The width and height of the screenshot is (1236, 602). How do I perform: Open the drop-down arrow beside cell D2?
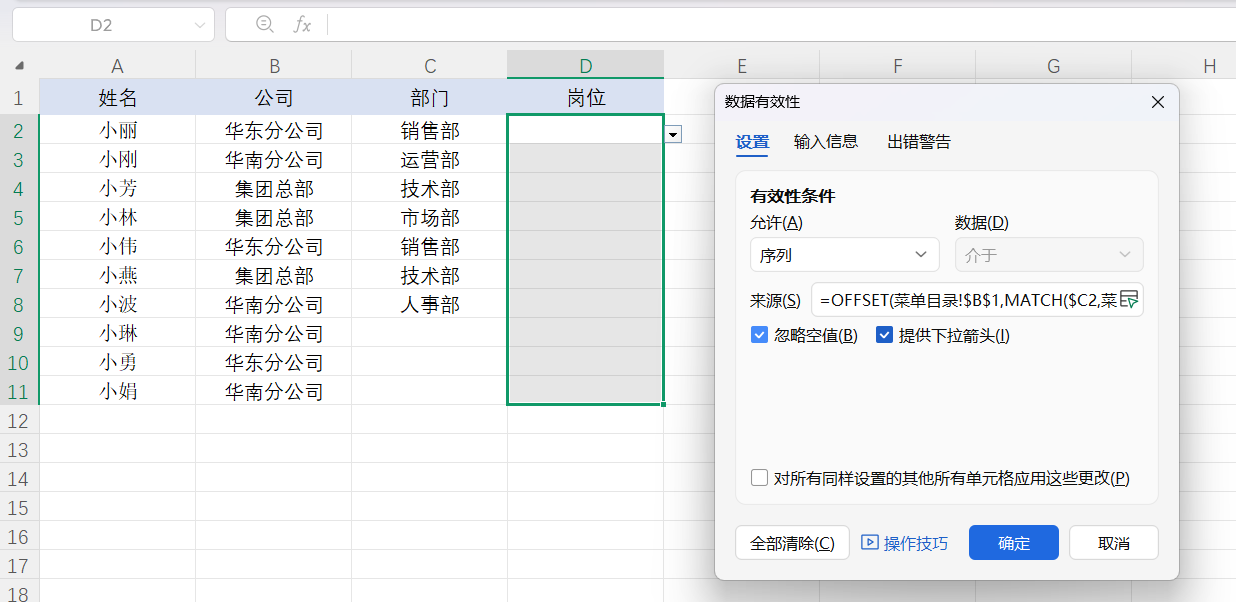(673, 133)
